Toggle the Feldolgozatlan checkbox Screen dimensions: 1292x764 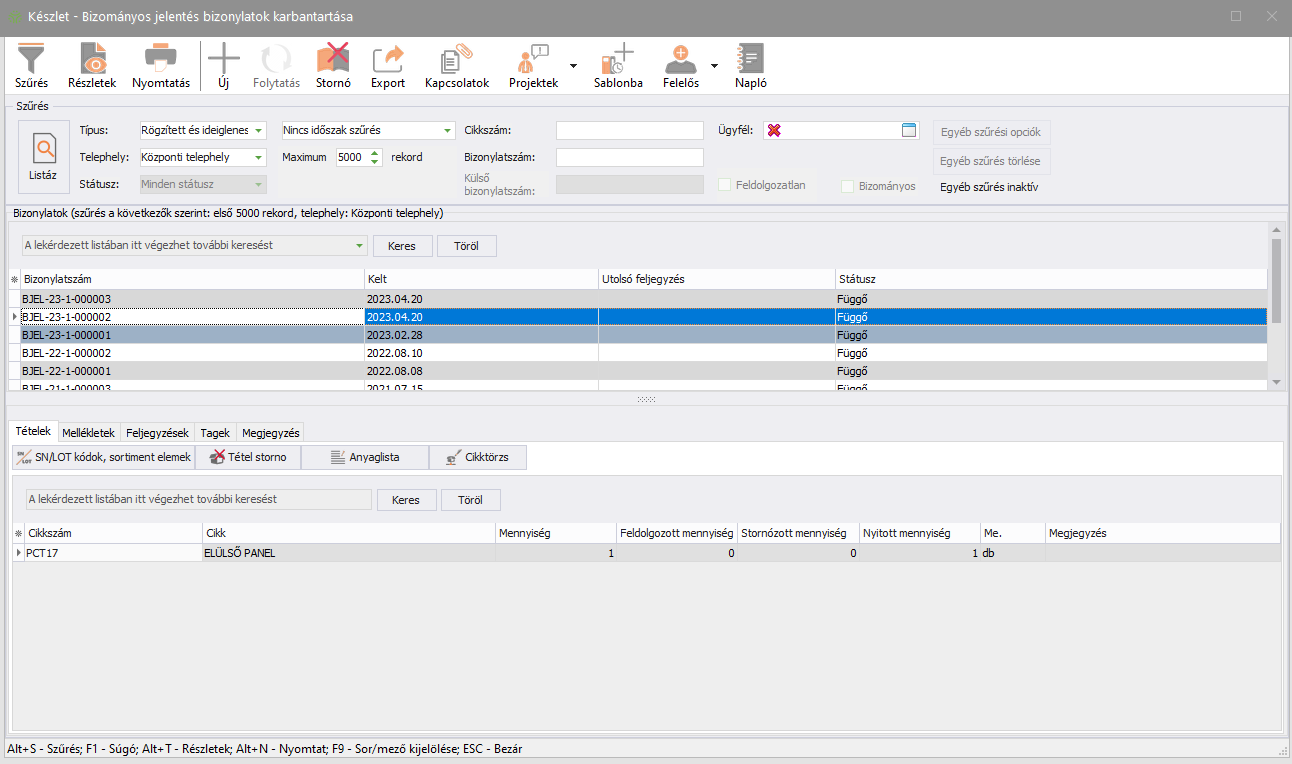pyautogui.click(x=725, y=185)
